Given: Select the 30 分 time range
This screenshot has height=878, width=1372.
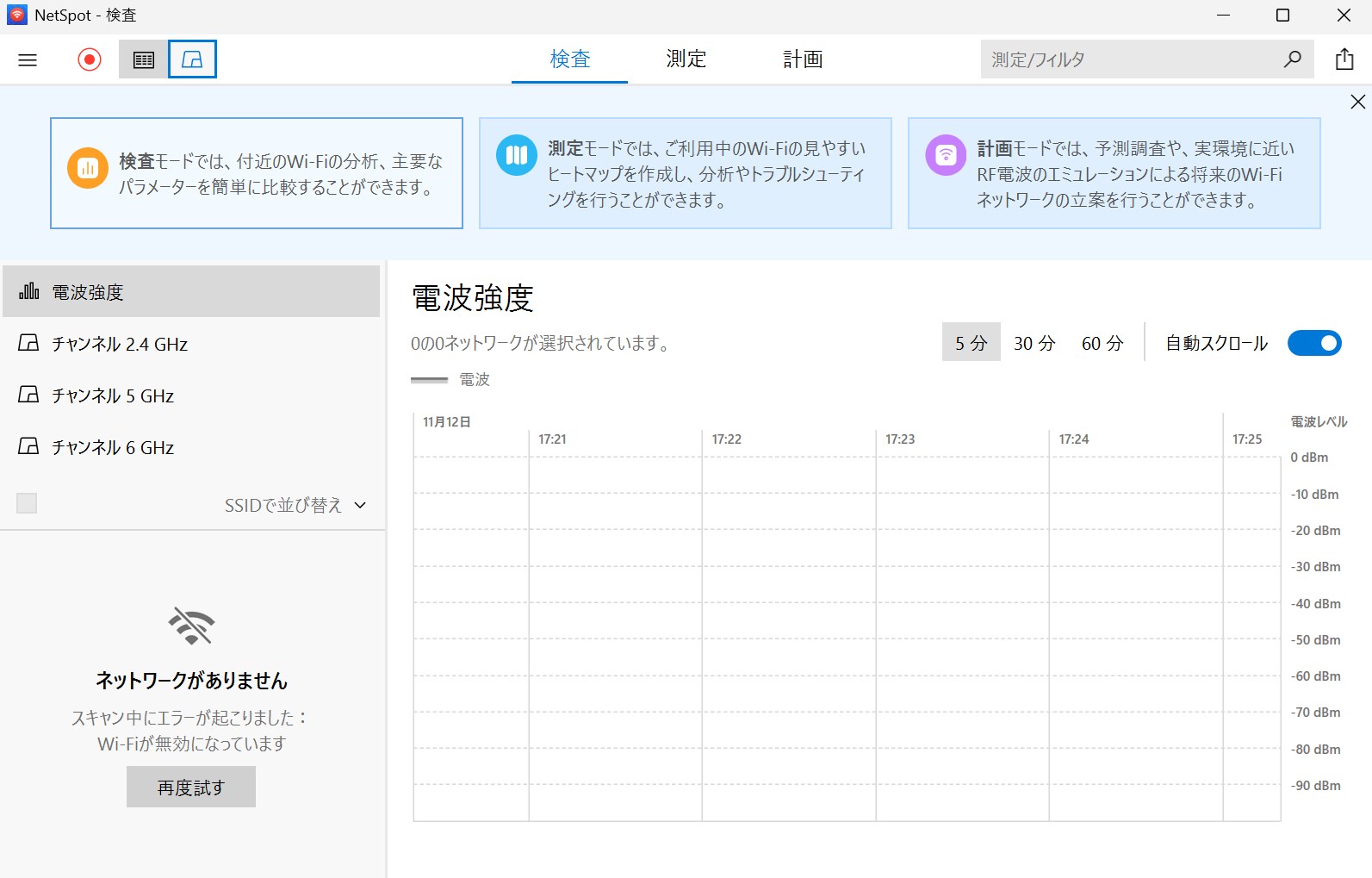Looking at the screenshot, I should point(1034,343).
